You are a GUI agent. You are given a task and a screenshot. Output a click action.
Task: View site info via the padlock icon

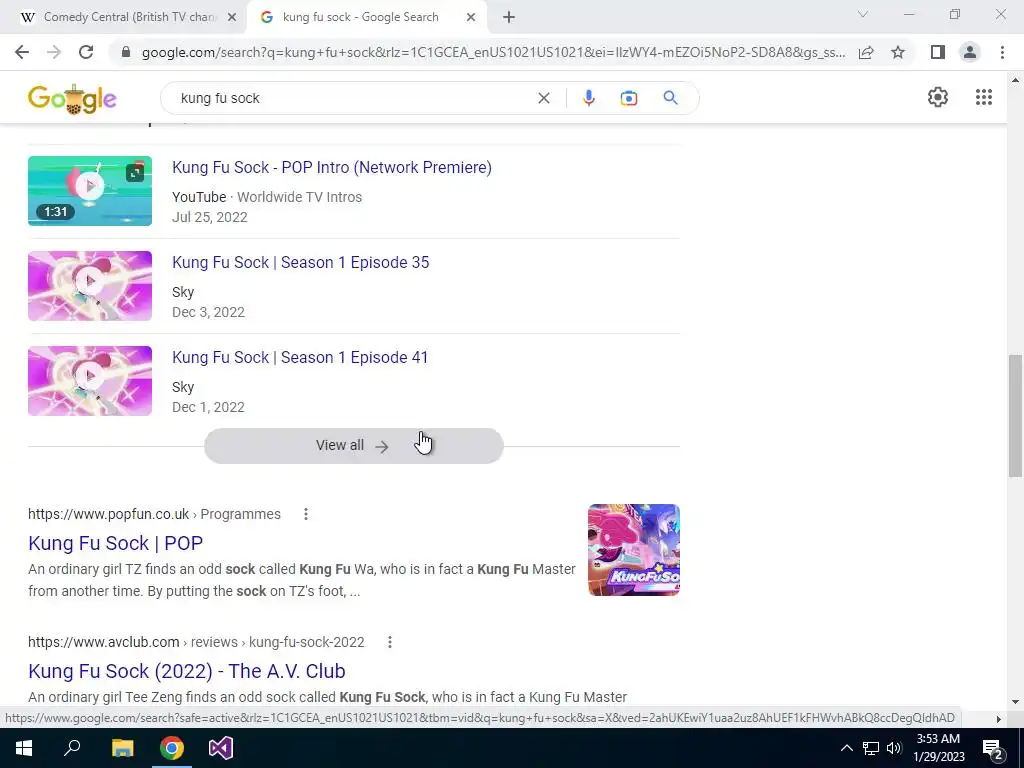click(x=126, y=52)
